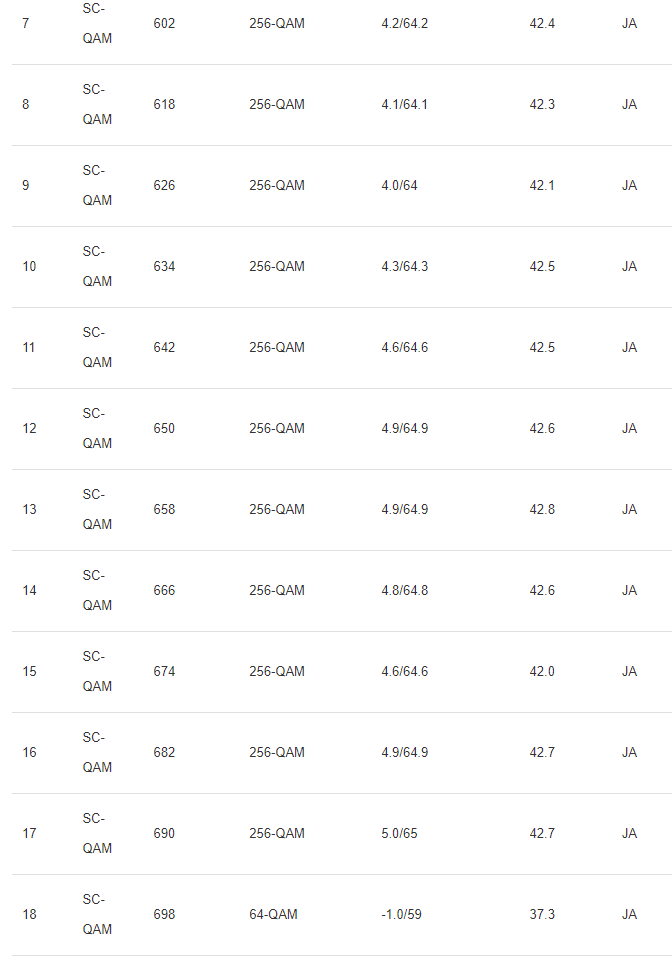672x963 pixels.
Task: Select the power value 5.0/65
Action: tap(399, 833)
